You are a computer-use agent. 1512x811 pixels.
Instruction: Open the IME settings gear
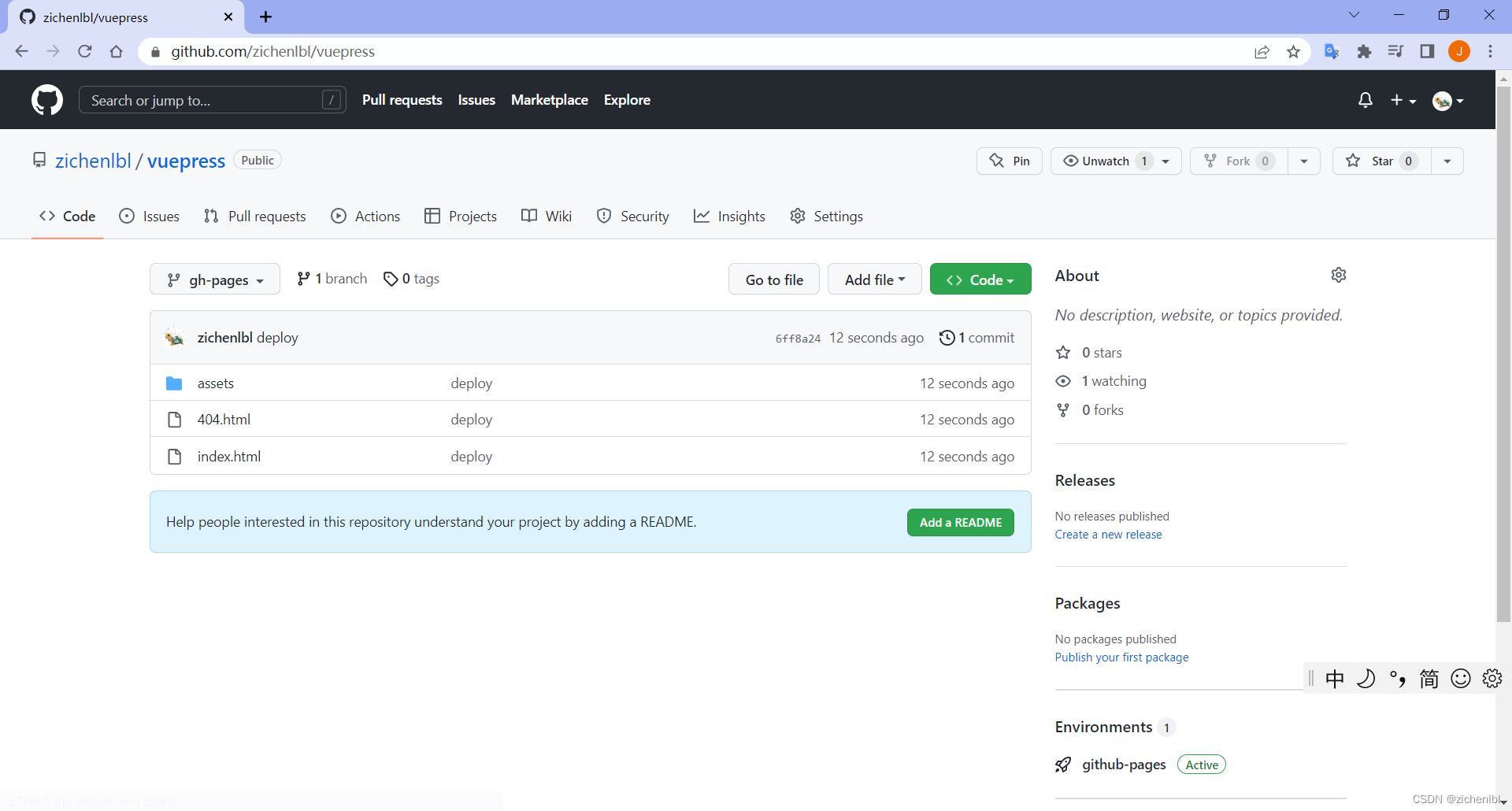(1492, 679)
